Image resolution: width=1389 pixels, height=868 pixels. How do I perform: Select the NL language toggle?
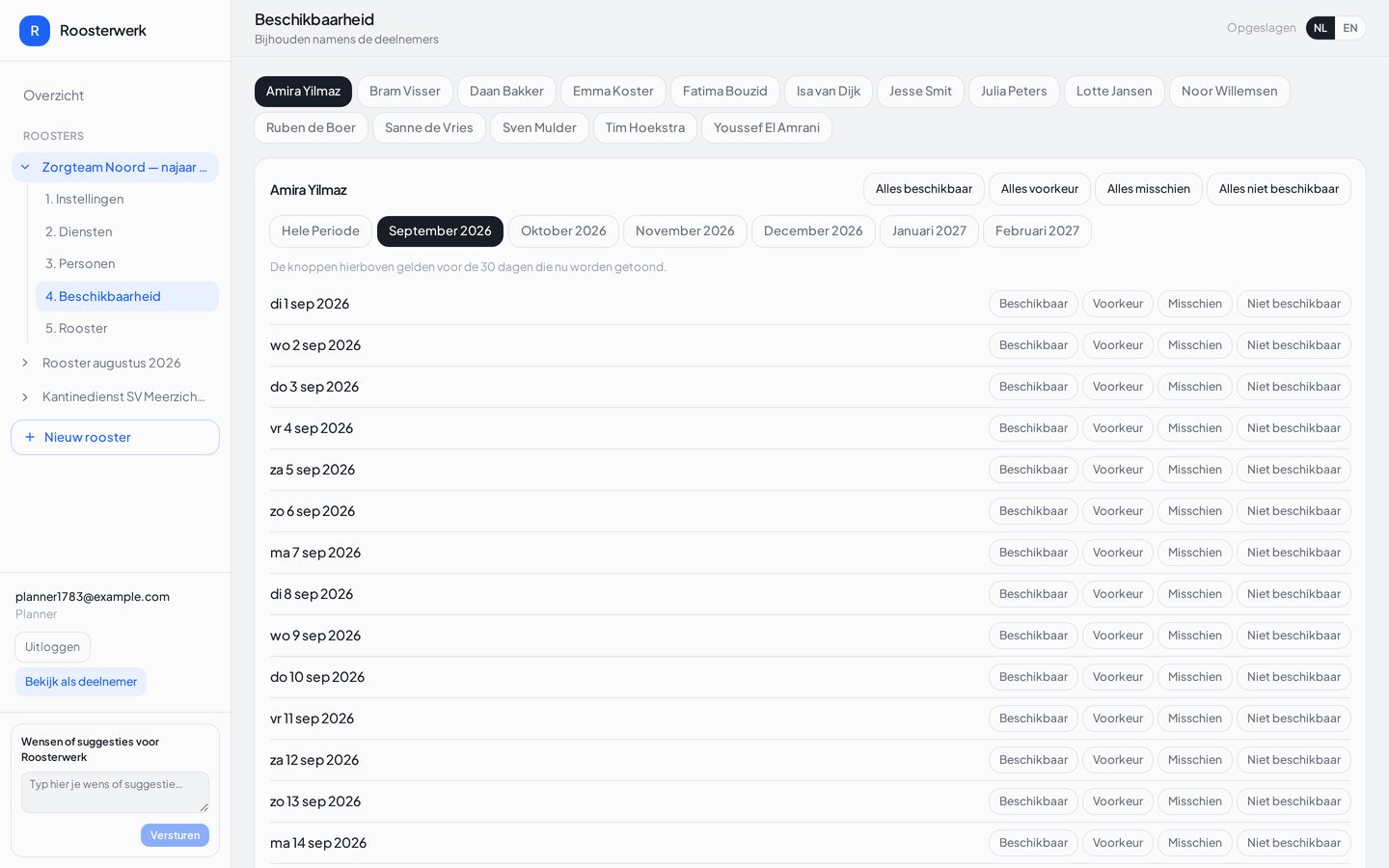tap(1321, 28)
